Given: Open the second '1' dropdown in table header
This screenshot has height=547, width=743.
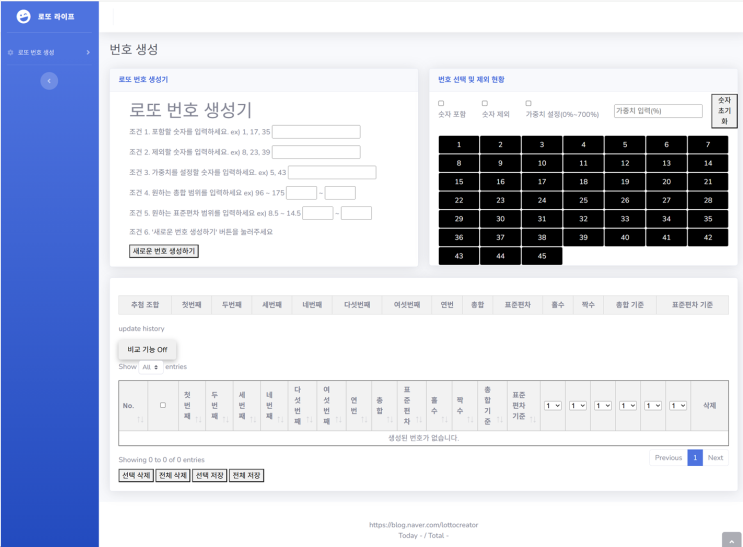Looking at the screenshot, I should [x=578, y=406].
